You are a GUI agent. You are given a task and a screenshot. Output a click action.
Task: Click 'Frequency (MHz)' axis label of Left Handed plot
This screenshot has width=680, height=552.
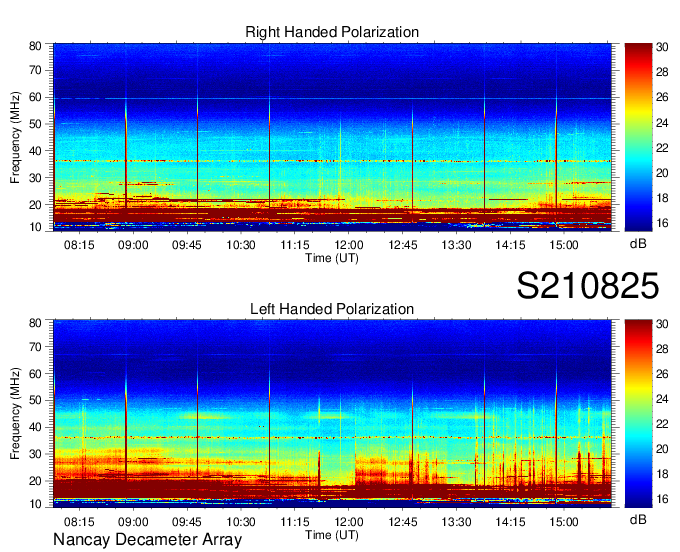(x=15, y=414)
